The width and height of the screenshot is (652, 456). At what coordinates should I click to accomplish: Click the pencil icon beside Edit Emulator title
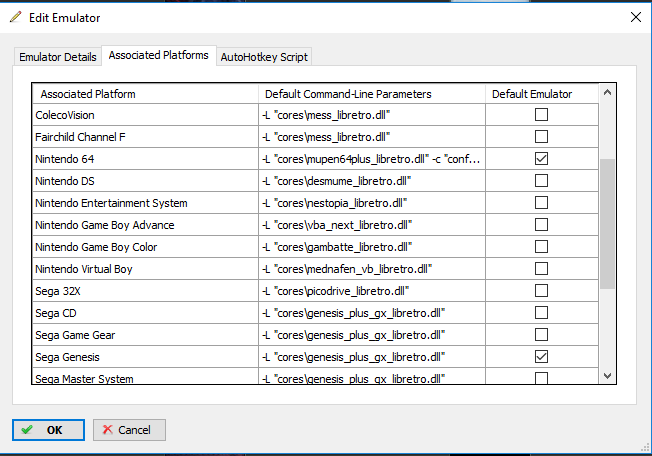point(15,17)
